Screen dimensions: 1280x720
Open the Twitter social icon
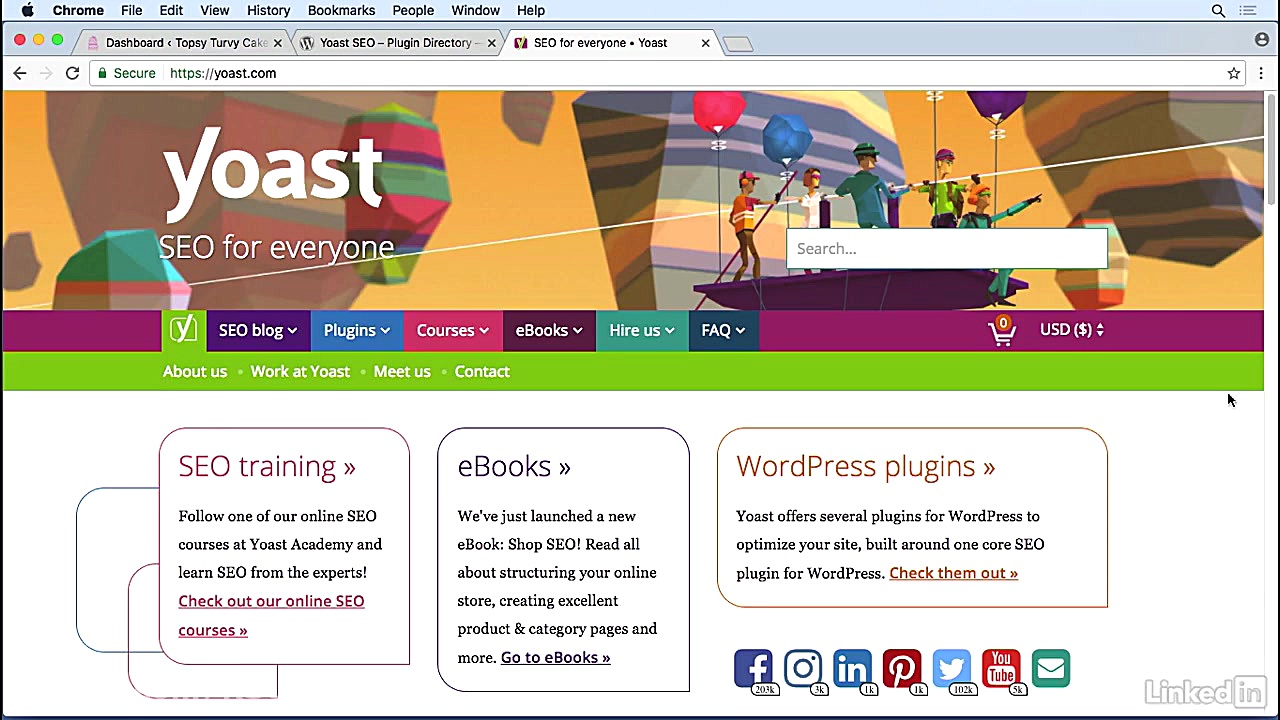[951, 669]
